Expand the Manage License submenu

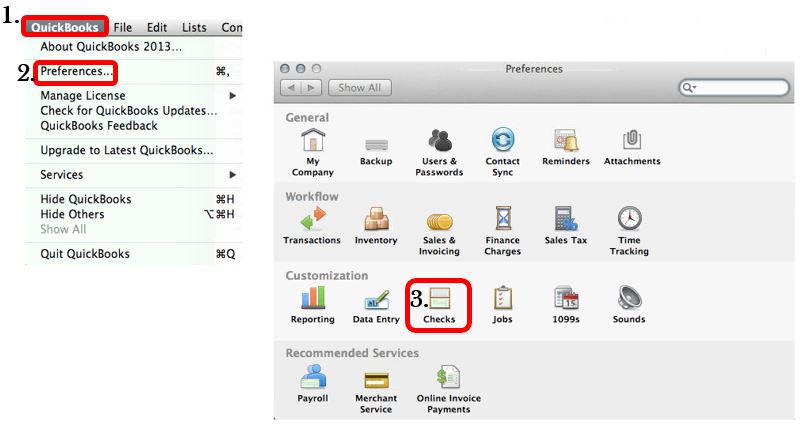[x=134, y=96]
